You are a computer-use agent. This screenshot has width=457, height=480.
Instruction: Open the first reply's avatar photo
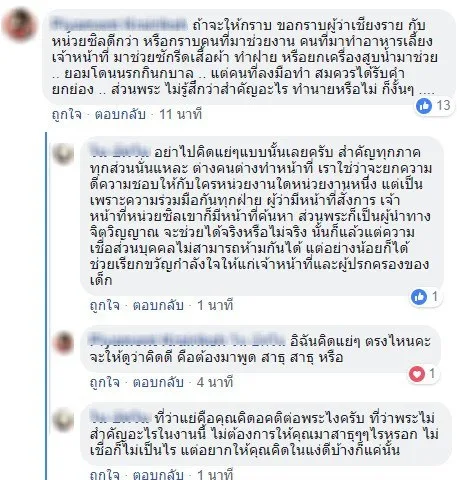pyautogui.click(x=63, y=154)
